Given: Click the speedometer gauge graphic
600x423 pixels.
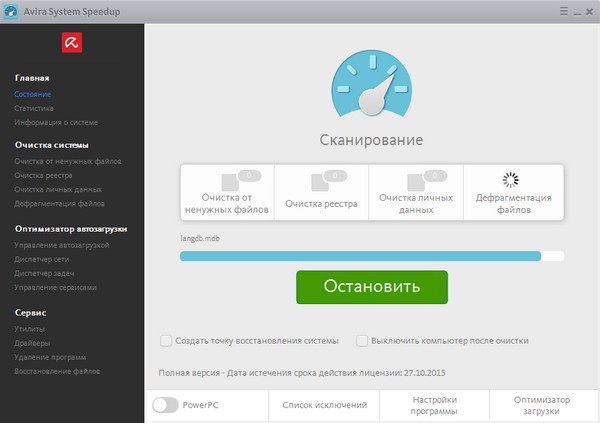Looking at the screenshot, I should [x=372, y=83].
